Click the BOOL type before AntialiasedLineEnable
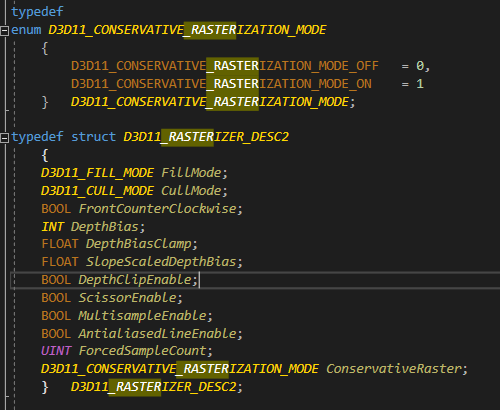The width and height of the screenshot is (500, 410). tap(56, 334)
